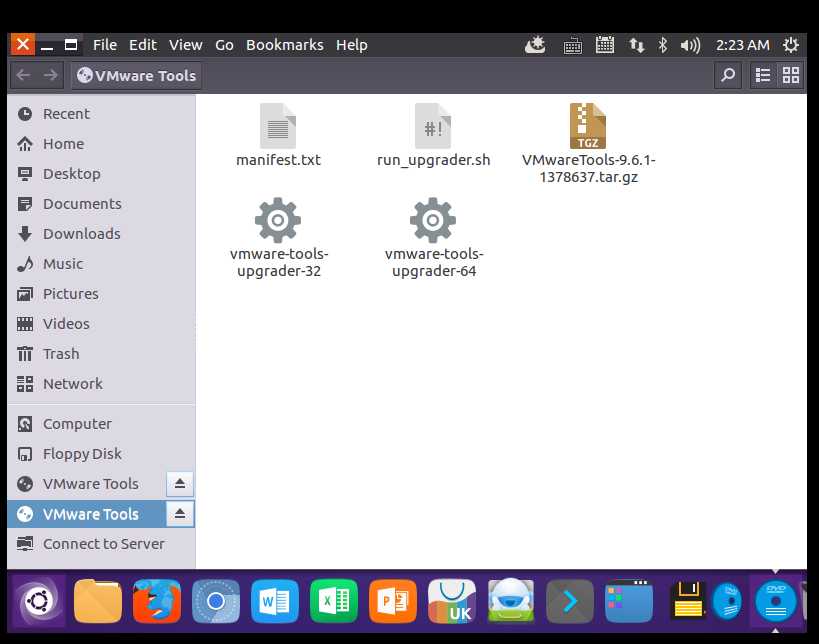Screen dimensions: 819x644
Task: Open the network transfer arrows indicator
Action: [636, 45]
